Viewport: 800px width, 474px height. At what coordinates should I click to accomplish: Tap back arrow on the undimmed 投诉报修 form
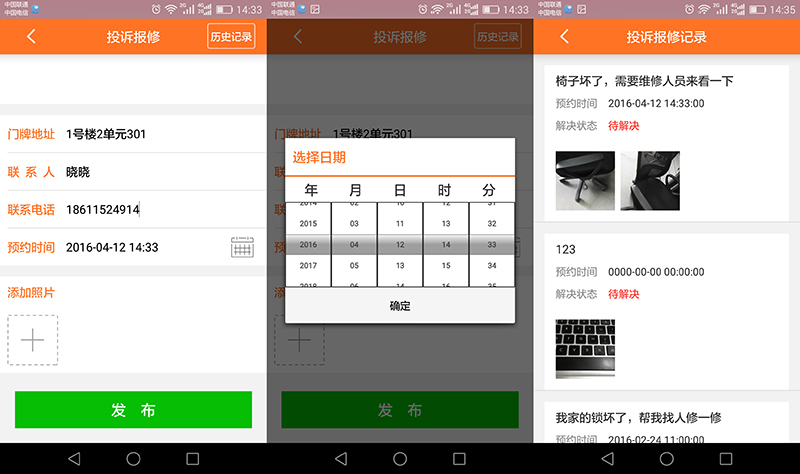point(31,37)
